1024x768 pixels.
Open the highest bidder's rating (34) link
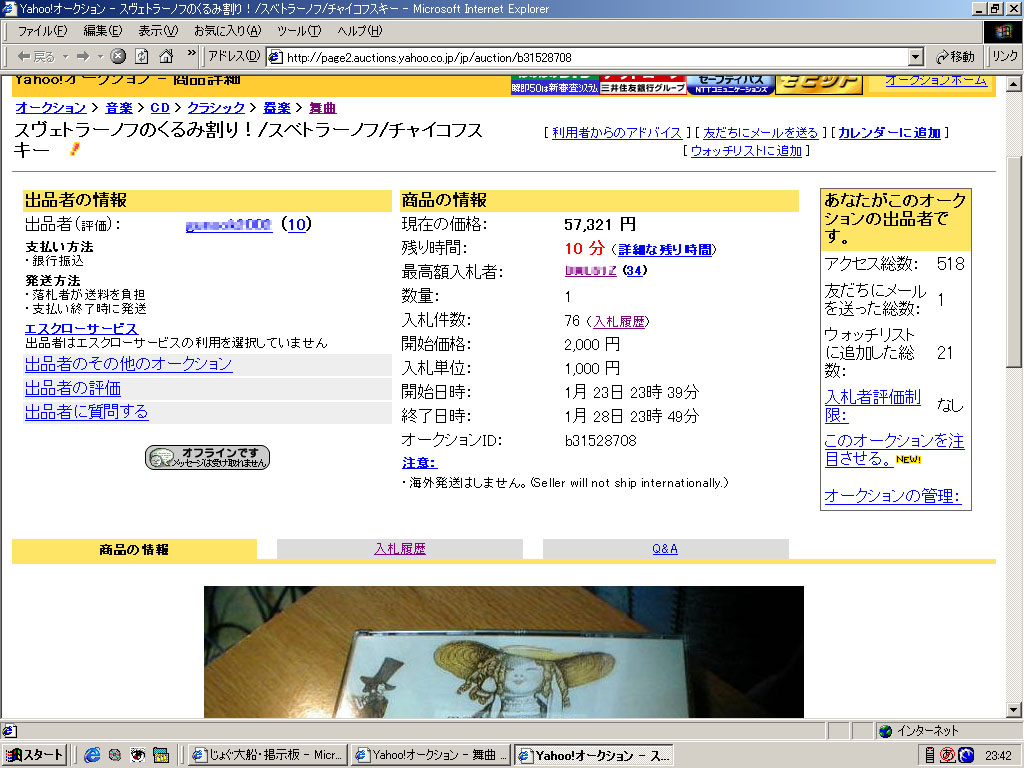click(633, 270)
